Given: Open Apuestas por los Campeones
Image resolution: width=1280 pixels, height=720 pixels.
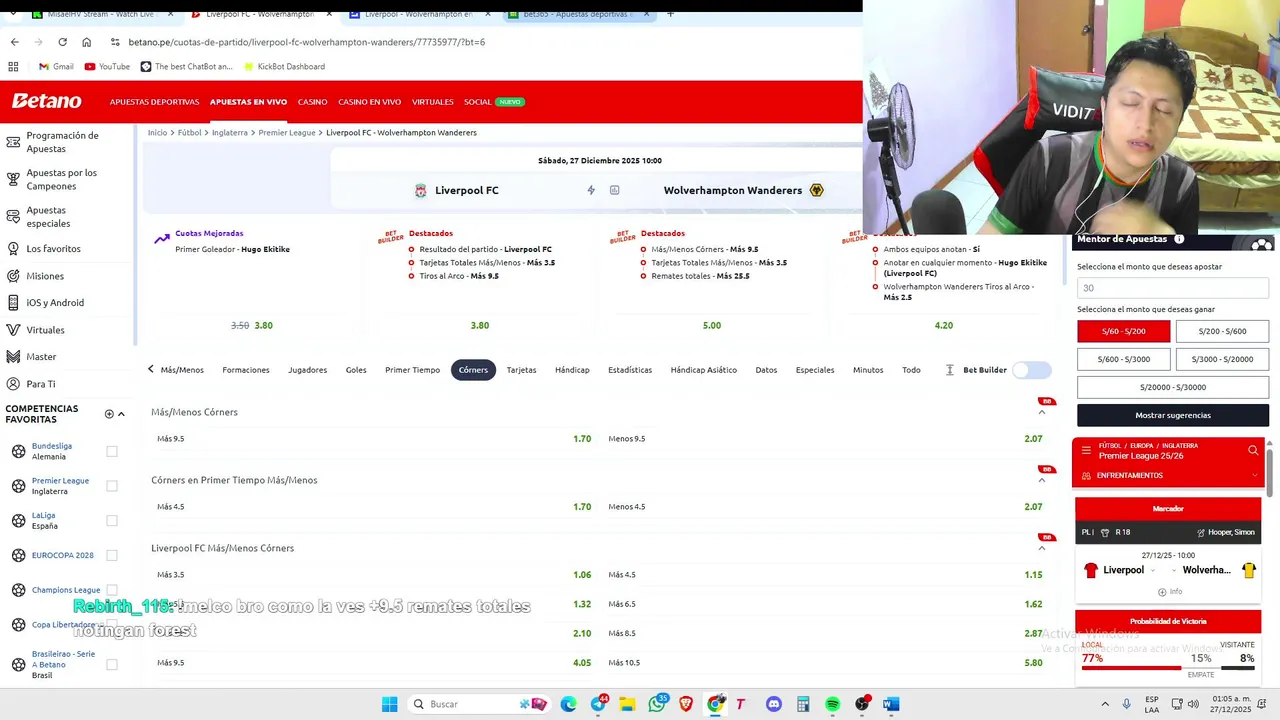Looking at the screenshot, I should tap(62, 179).
